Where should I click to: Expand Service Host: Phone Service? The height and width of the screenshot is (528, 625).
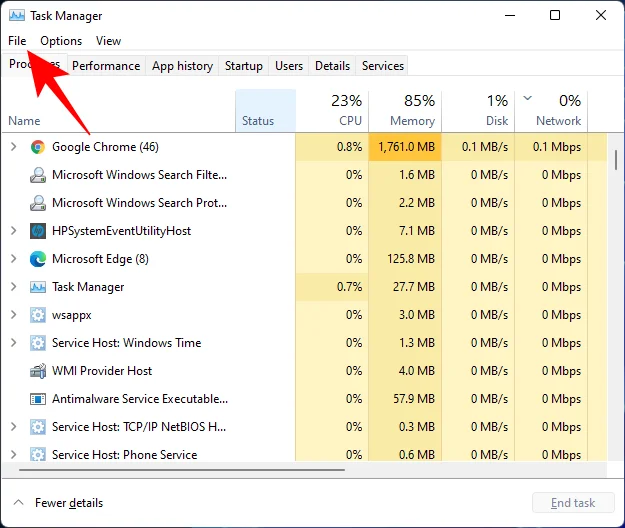[14, 454]
